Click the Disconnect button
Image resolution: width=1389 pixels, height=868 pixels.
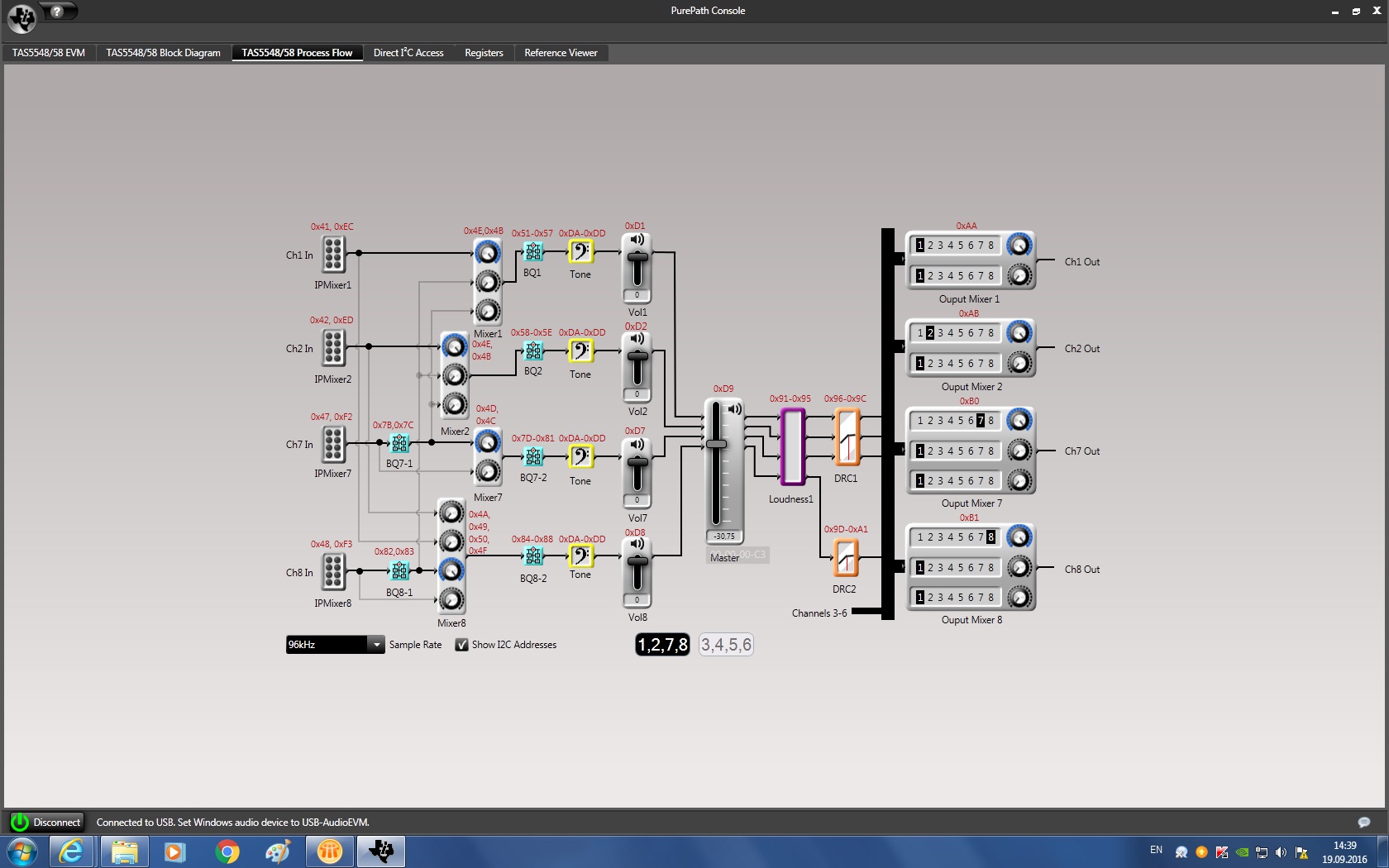click(46, 823)
